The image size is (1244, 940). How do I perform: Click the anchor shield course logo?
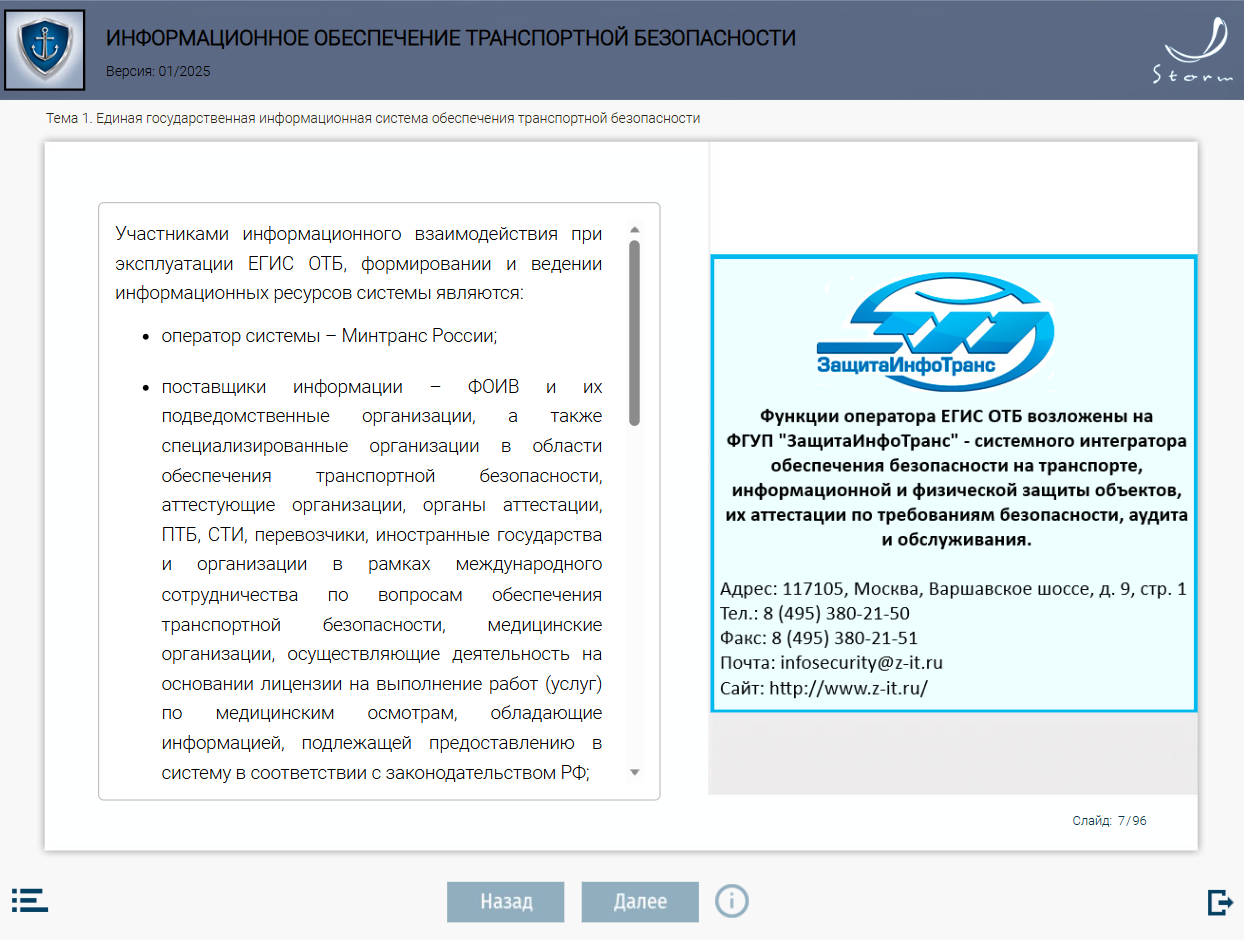coord(45,49)
